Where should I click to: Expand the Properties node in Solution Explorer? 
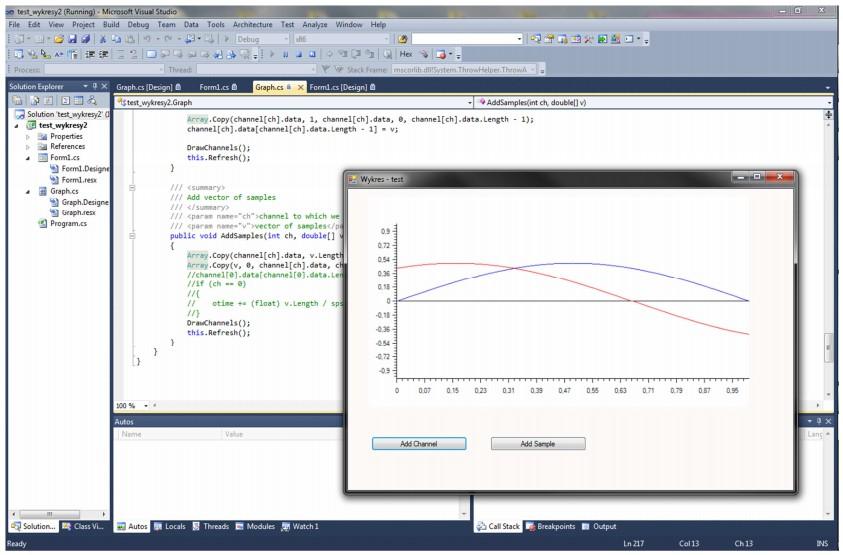coord(28,137)
